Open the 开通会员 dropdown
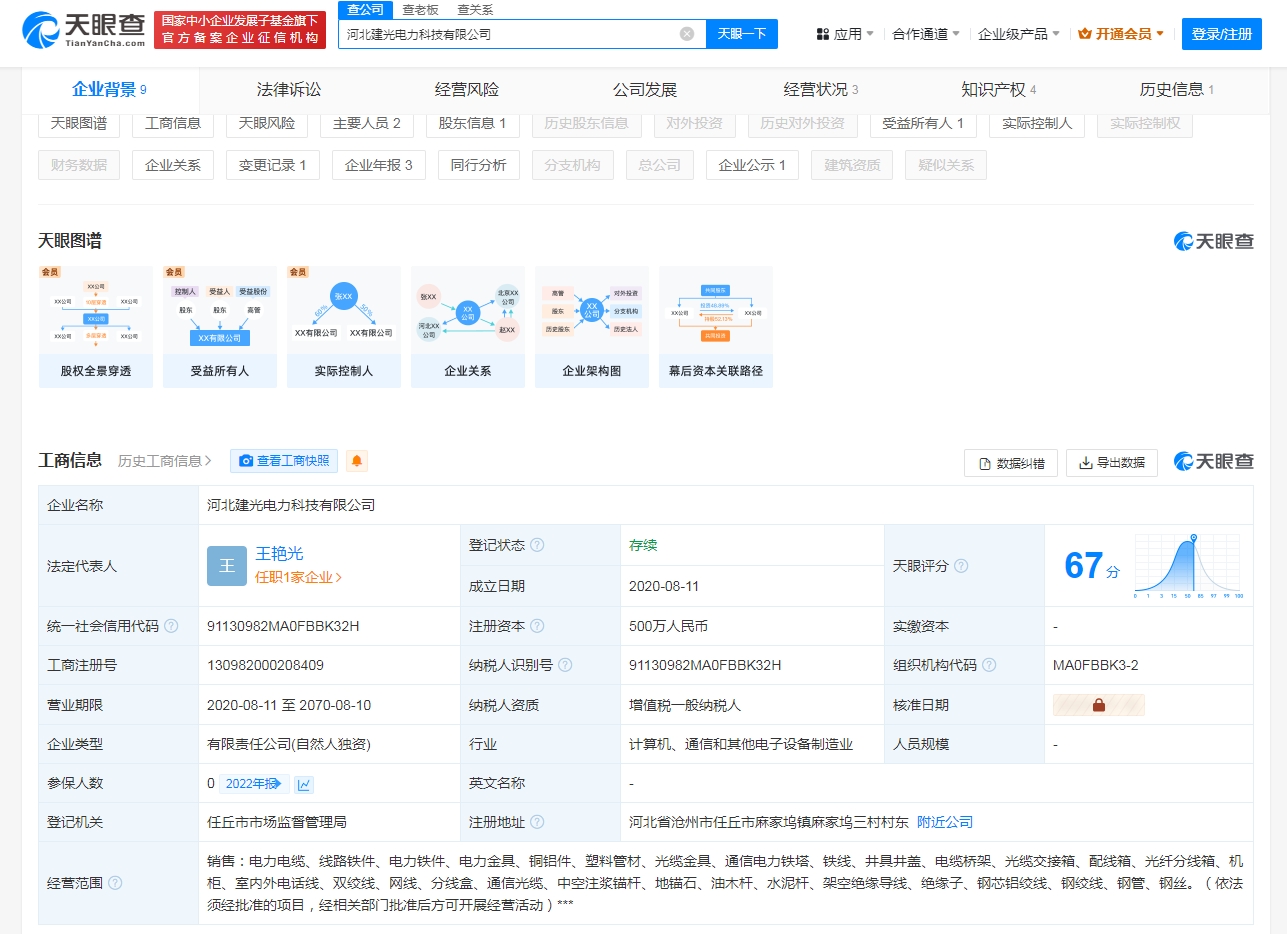Image resolution: width=1287 pixels, height=934 pixels. coord(1121,34)
